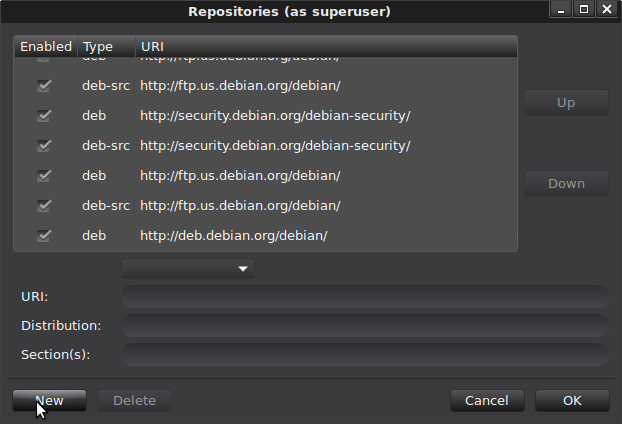Viewport: 622px width, 424px height.
Task: Select the http://deb.debian.org/debian/ row
Action: [x=234, y=236]
